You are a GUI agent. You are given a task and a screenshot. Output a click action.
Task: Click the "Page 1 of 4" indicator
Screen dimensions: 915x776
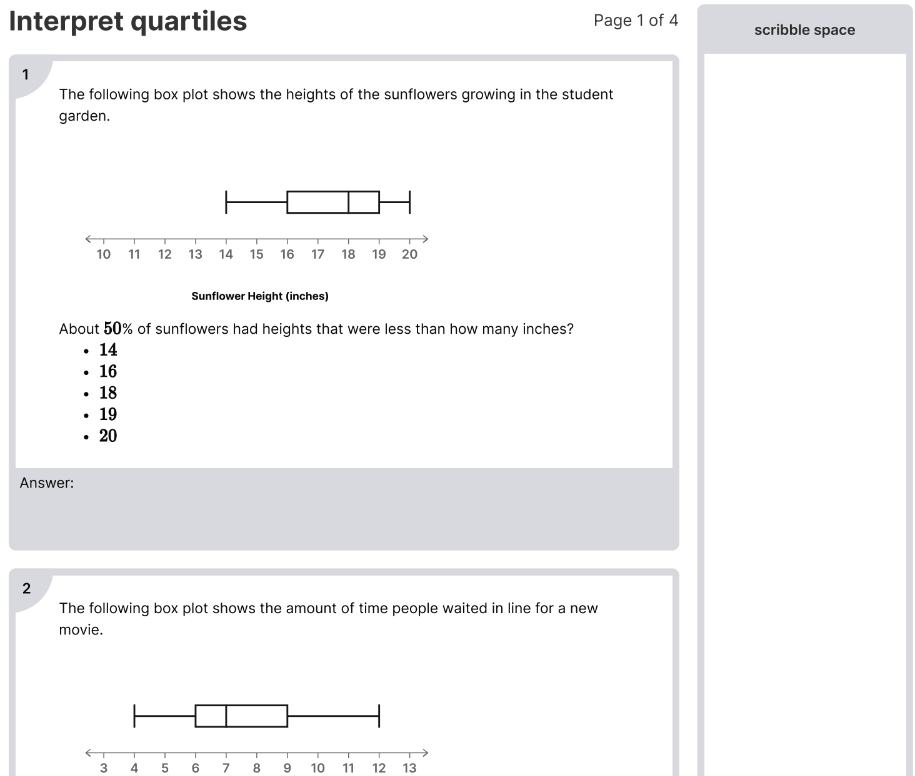635,20
